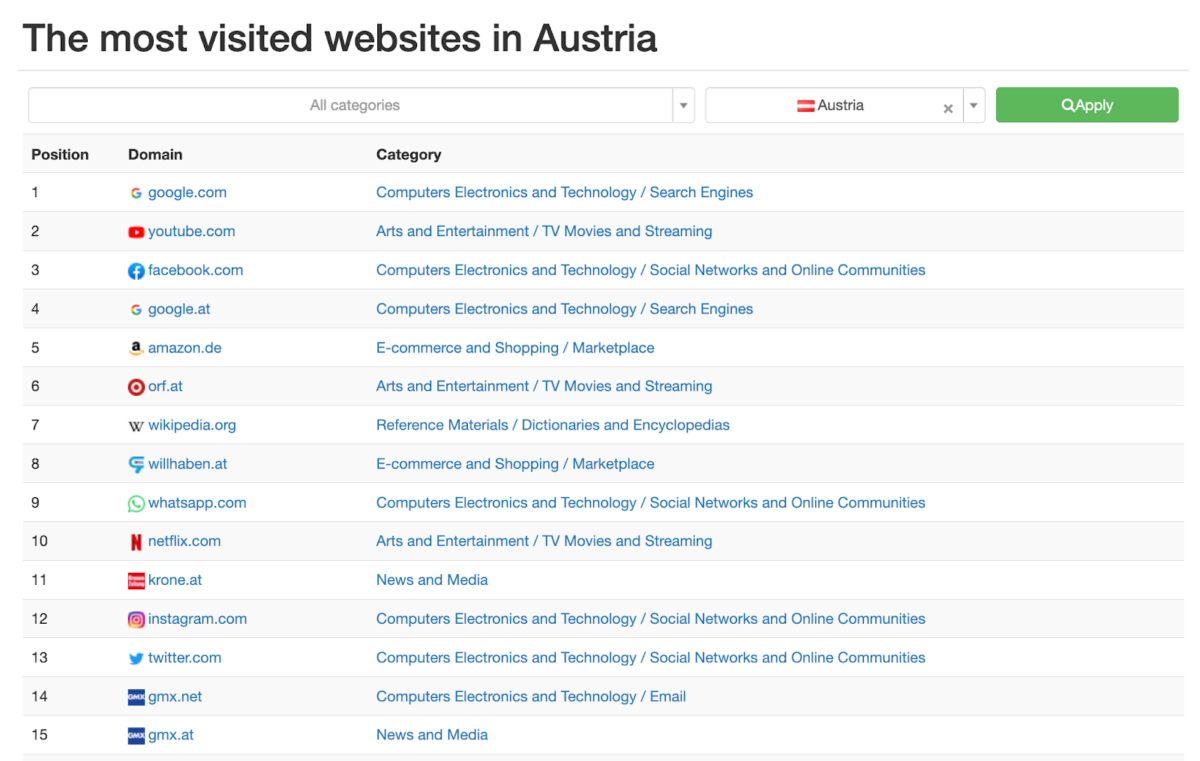1200x761 pixels.
Task: Click position number 15 in the gmx.at row
Action: 39,735
